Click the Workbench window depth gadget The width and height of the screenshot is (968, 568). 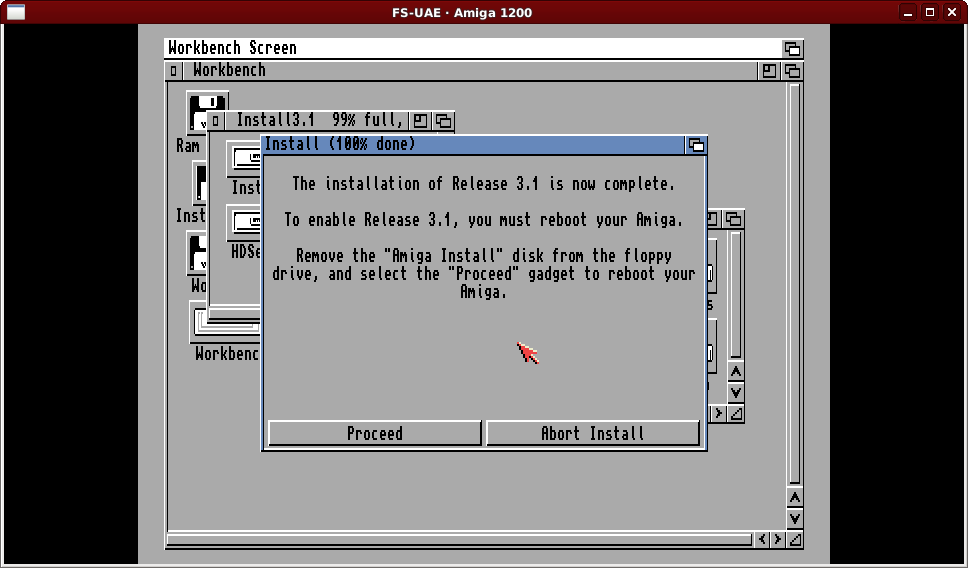coord(792,71)
